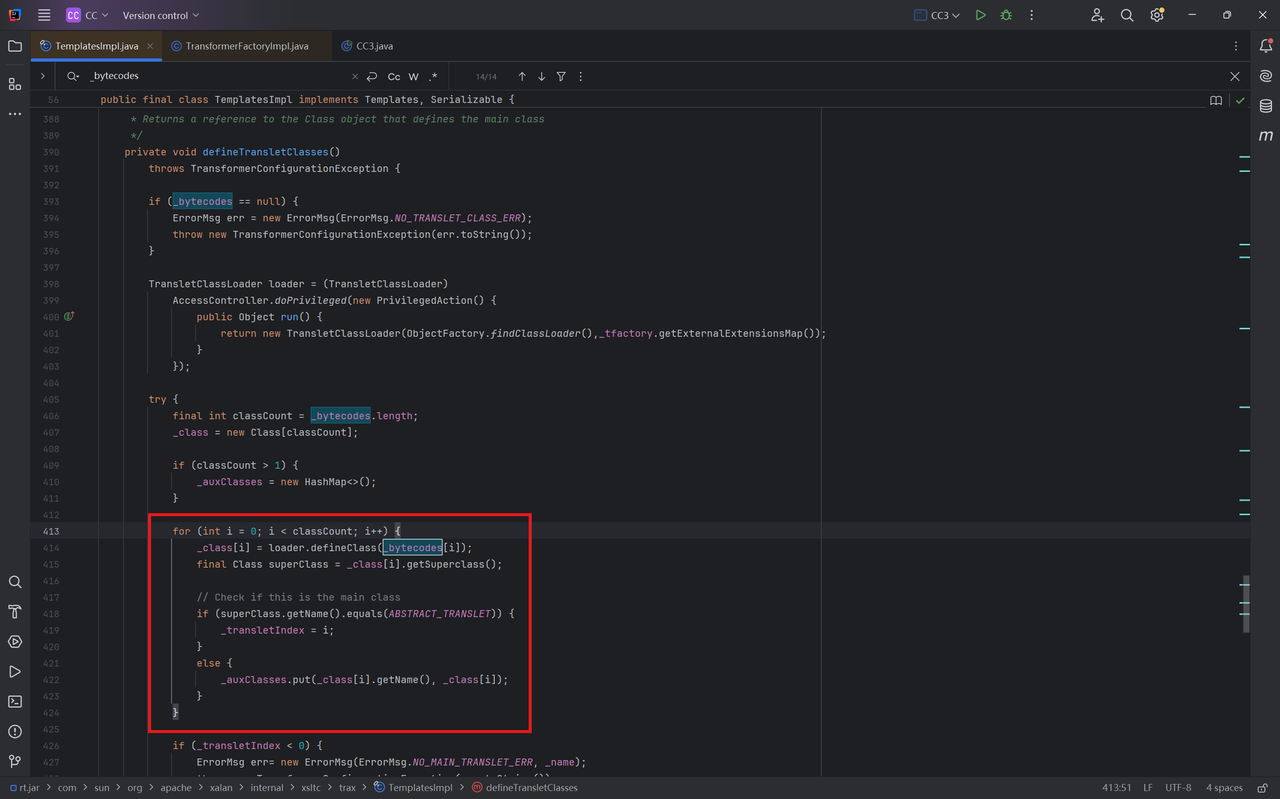Open the Build hammer tool window
Image resolution: width=1280 pixels, height=799 pixels.
(15, 612)
